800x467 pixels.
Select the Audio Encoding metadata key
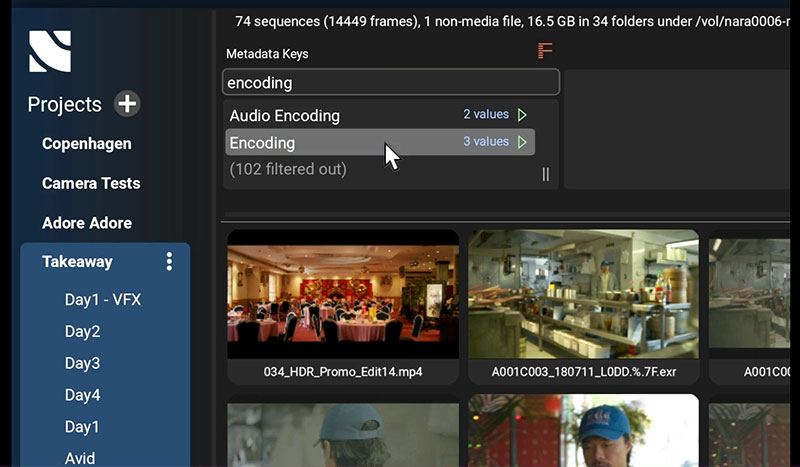(380, 115)
